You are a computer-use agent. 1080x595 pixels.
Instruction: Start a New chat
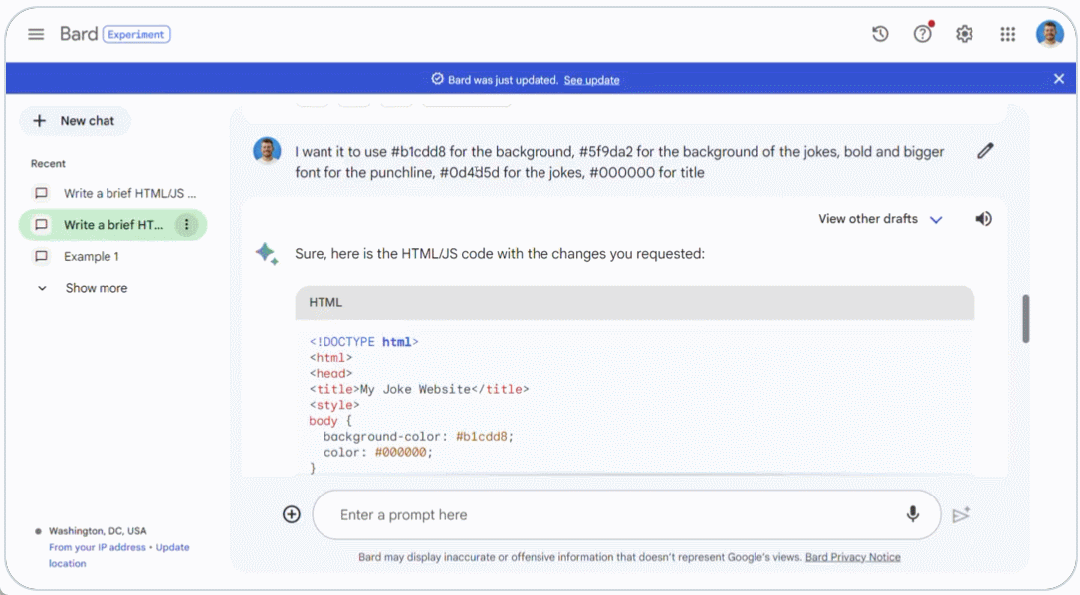click(75, 121)
